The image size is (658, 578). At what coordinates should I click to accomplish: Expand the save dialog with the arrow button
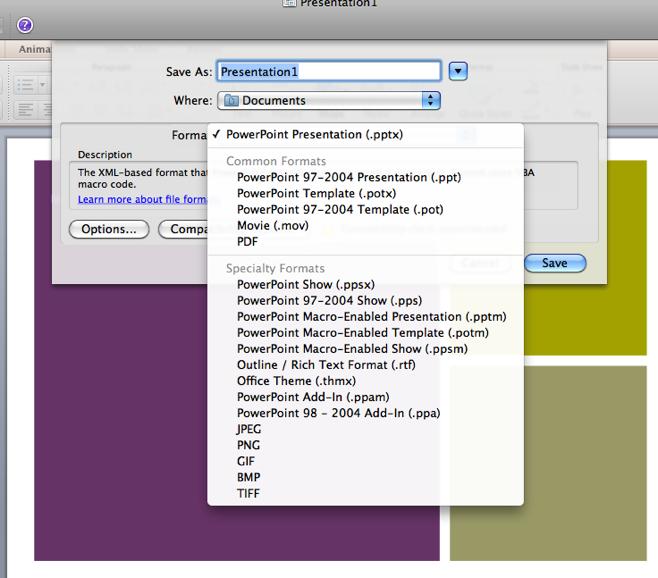458,71
